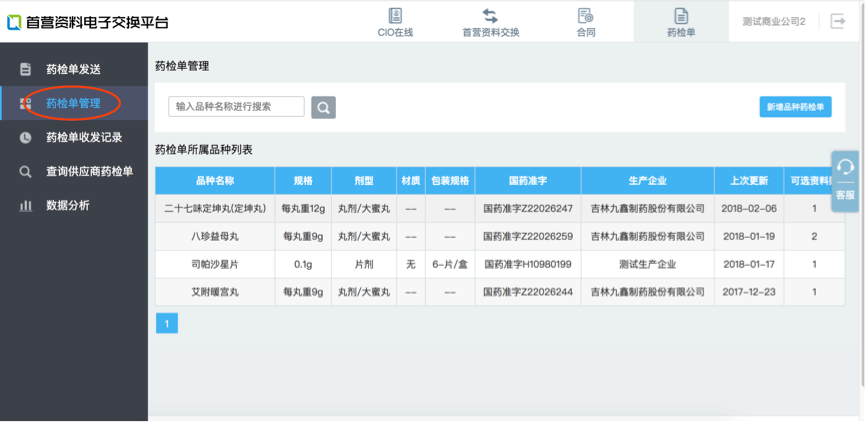Open 查询供应商药检单 in sidebar
The image size is (865, 422).
pyautogui.click(x=89, y=172)
